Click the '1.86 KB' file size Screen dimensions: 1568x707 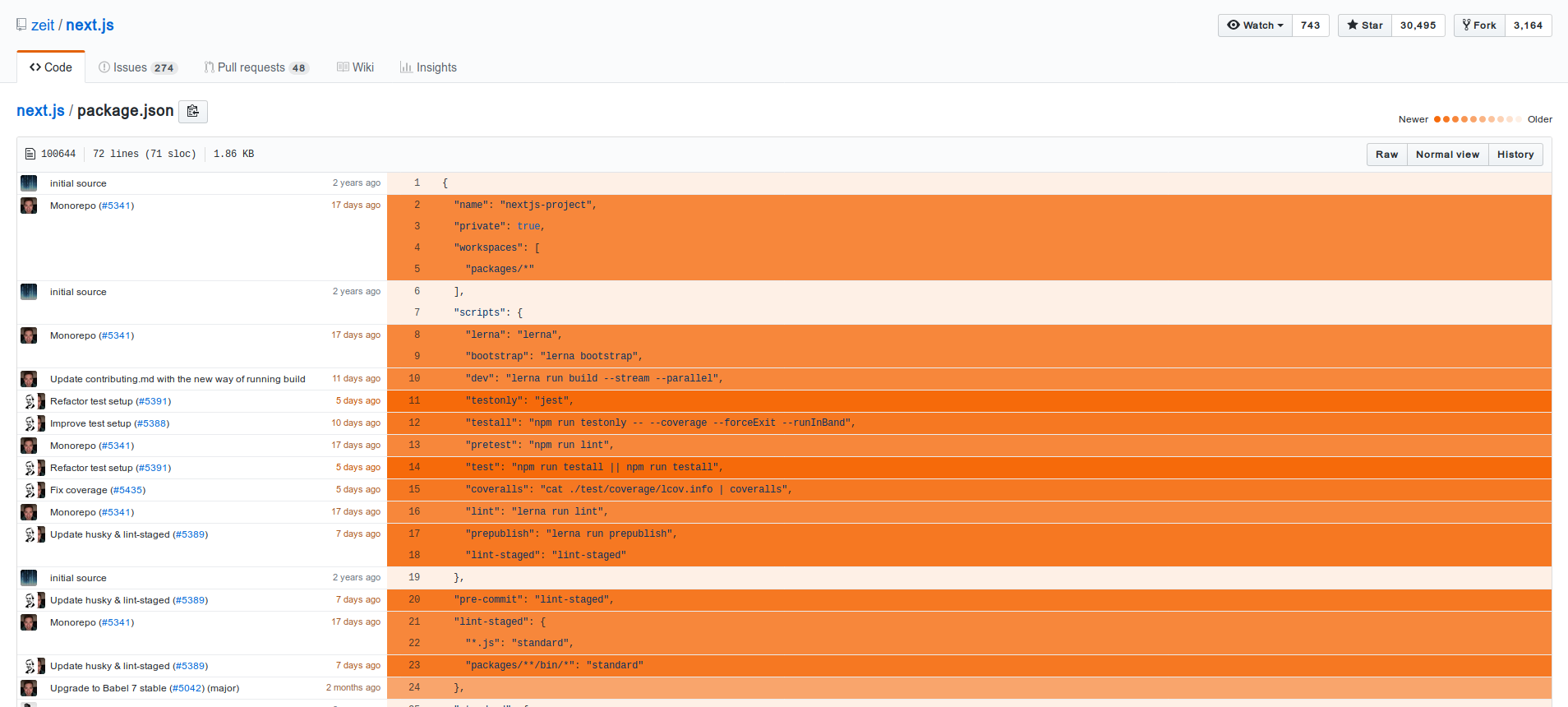pyautogui.click(x=233, y=154)
